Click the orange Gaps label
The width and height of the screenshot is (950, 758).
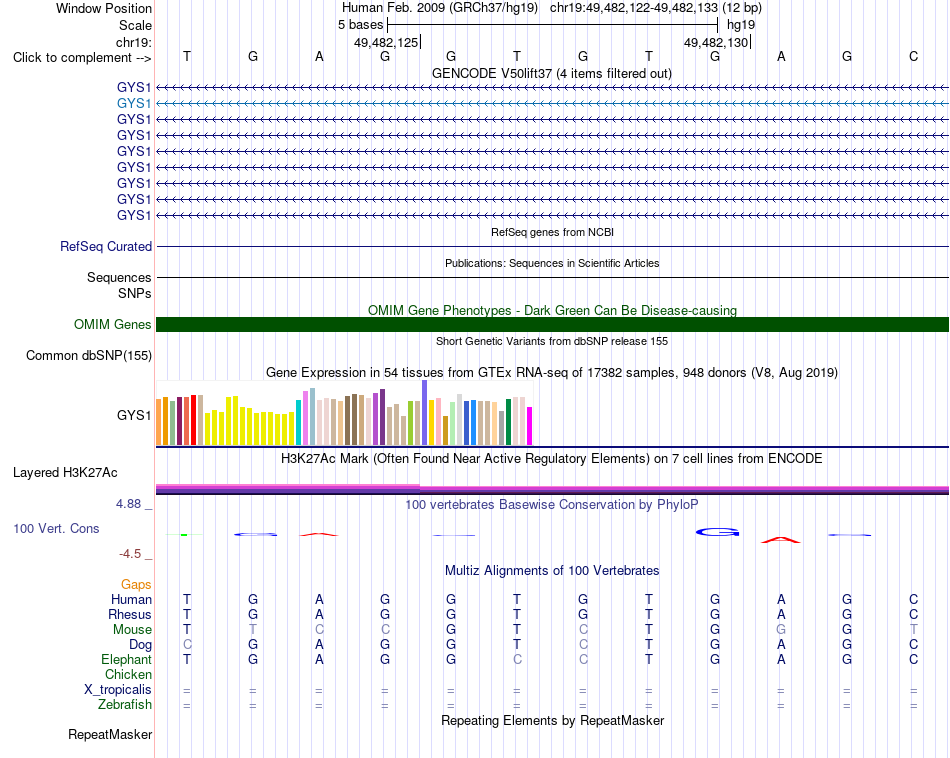point(136,585)
